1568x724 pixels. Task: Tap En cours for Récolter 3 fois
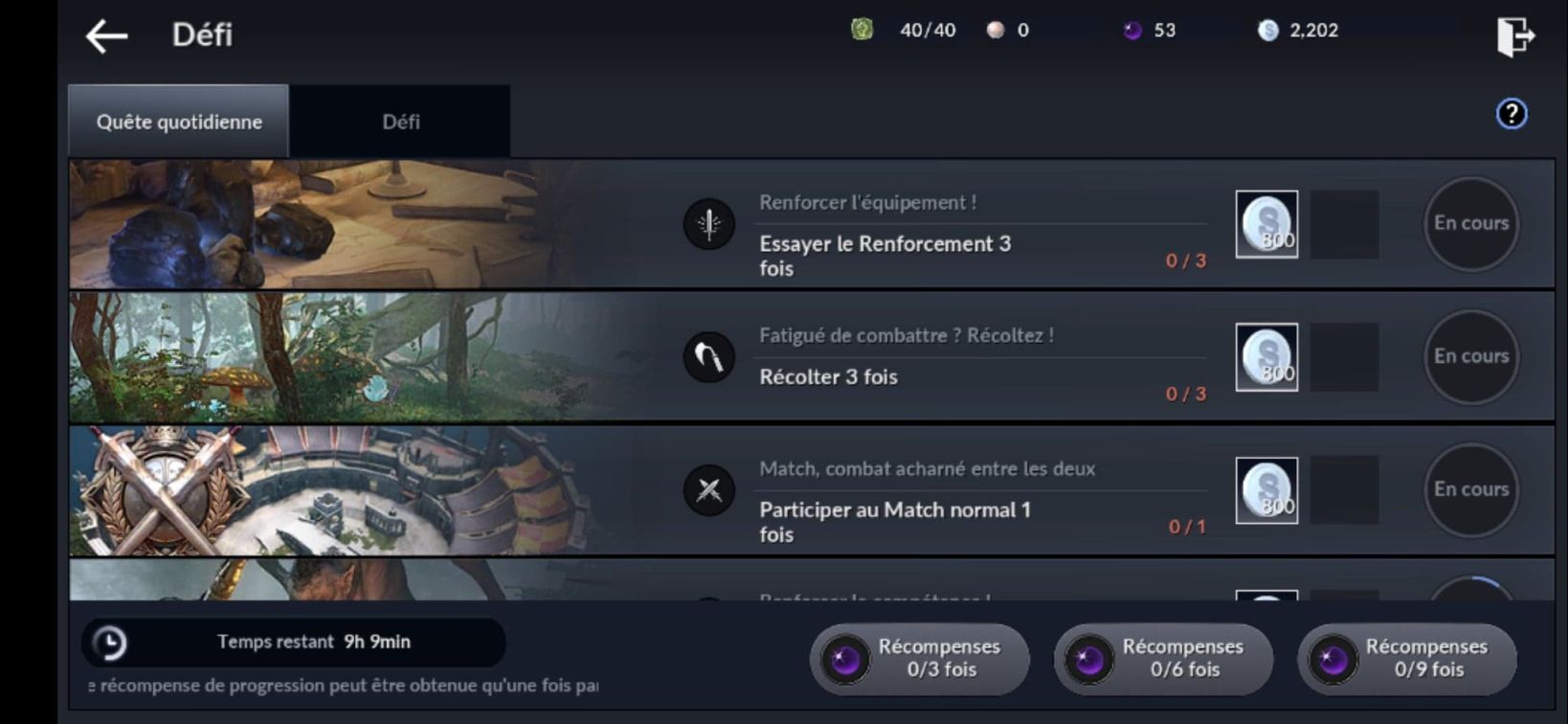click(1471, 356)
